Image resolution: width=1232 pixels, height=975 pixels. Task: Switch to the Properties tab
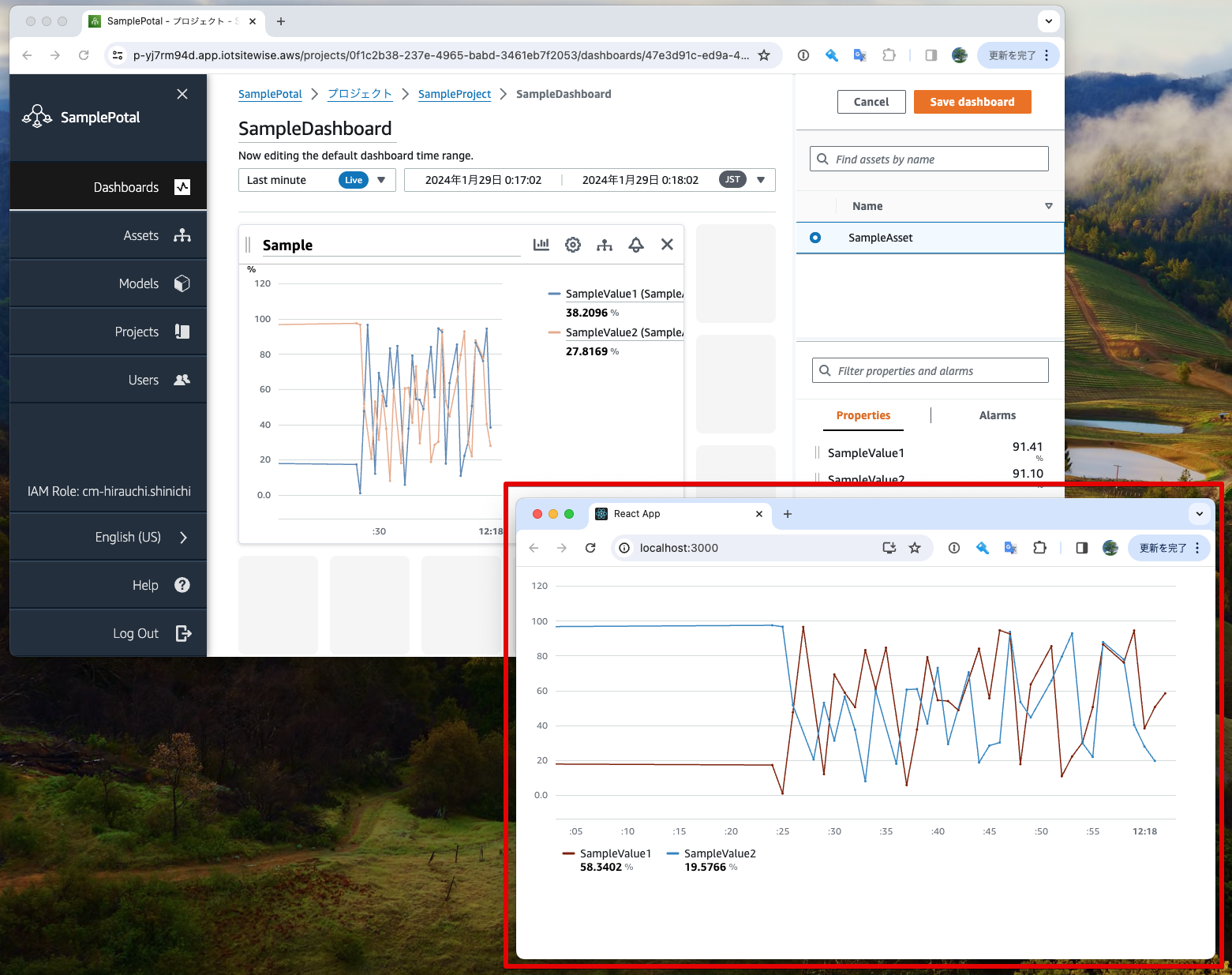coord(863,414)
